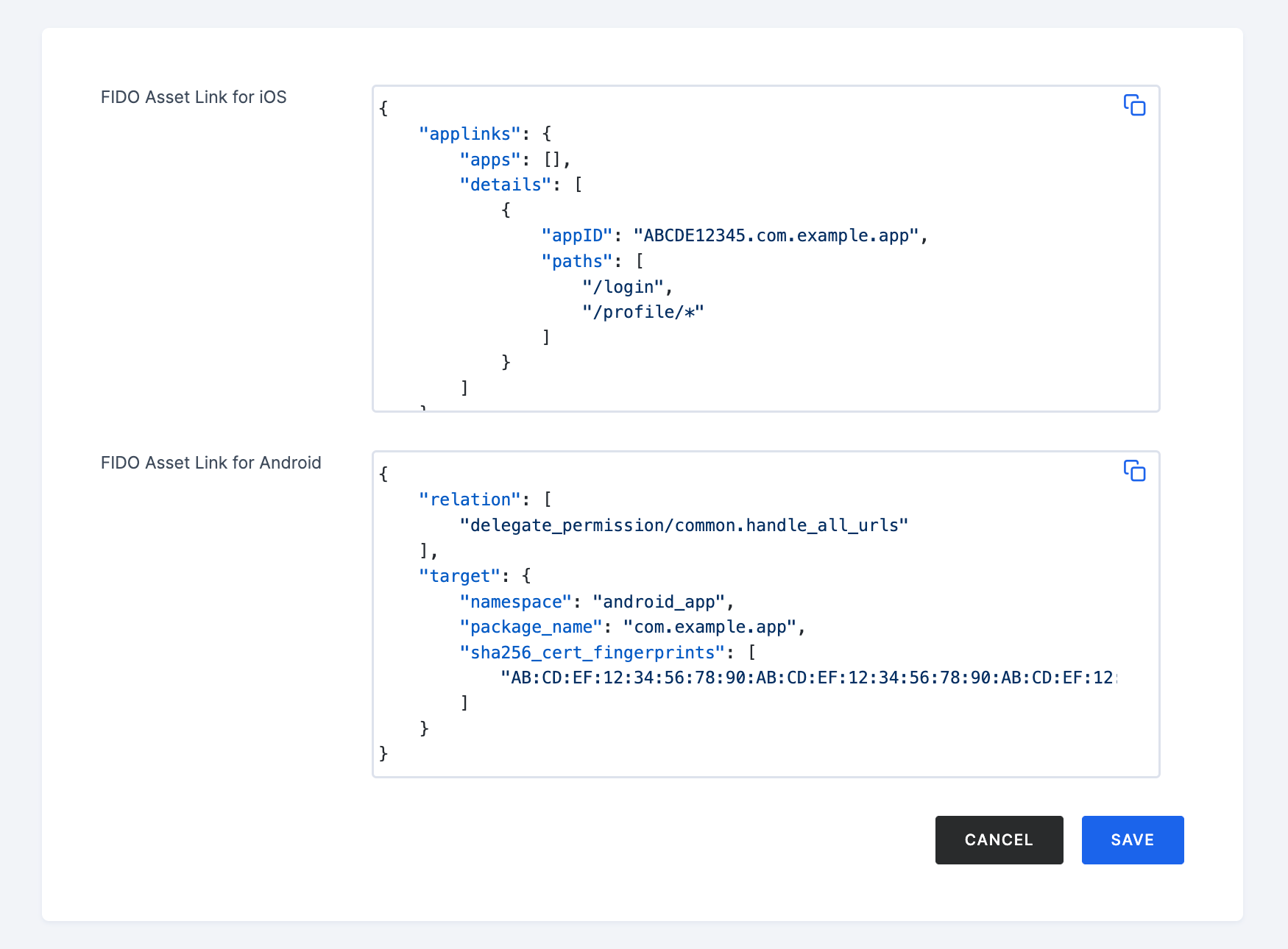Viewport: 1288px width, 949px height.
Task: Click inside the iOS asset link editor
Action: pos(765,249)
